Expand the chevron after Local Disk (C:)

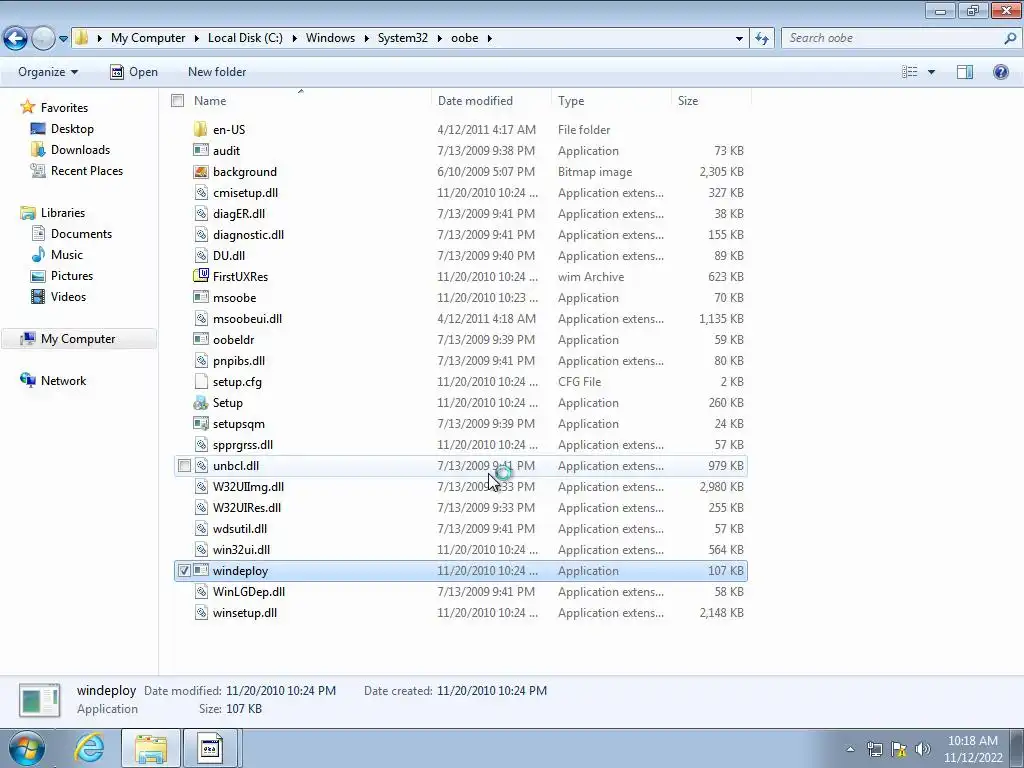click(x=294, y=38)
